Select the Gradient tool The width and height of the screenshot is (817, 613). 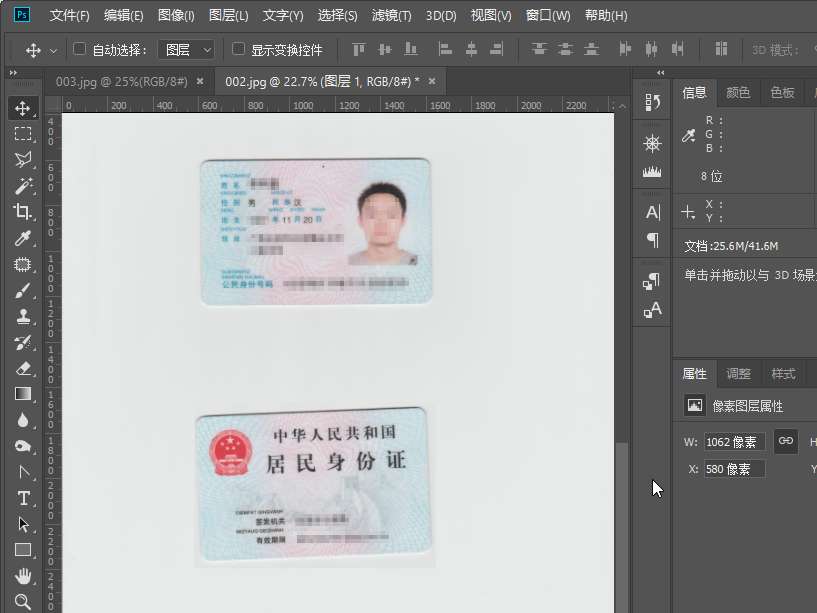[x=22, y=394]
